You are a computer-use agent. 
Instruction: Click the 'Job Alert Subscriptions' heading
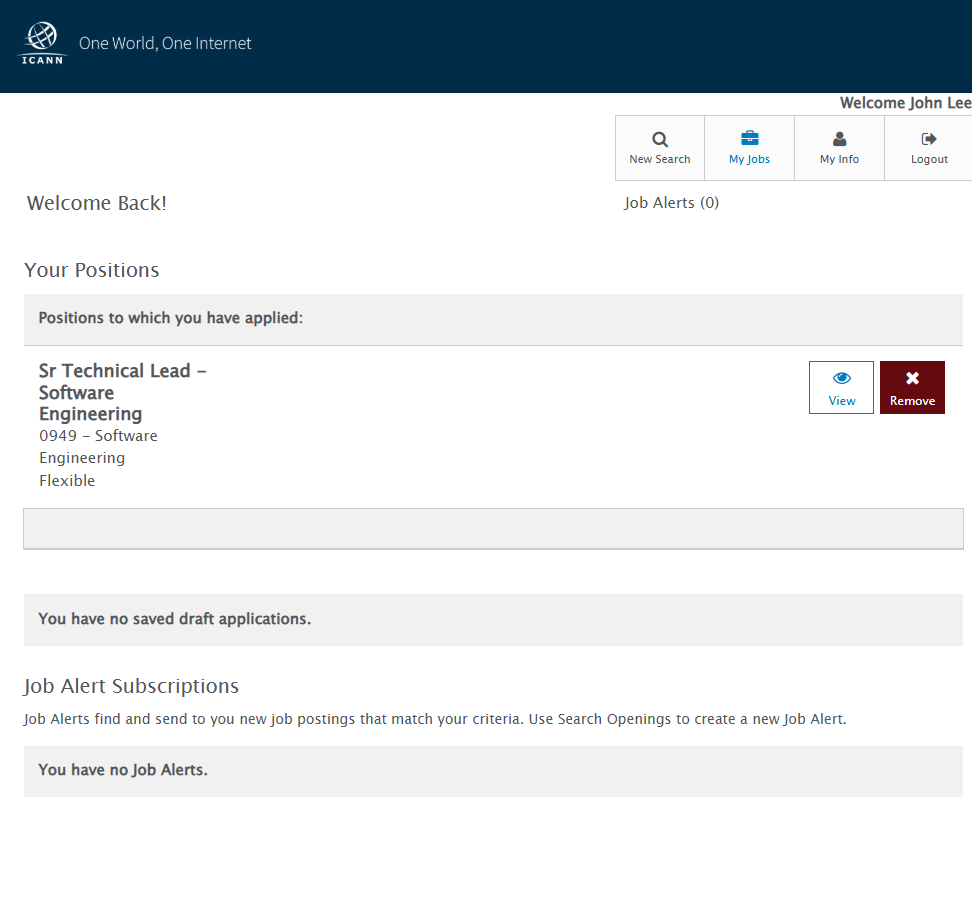click(131, 686)
